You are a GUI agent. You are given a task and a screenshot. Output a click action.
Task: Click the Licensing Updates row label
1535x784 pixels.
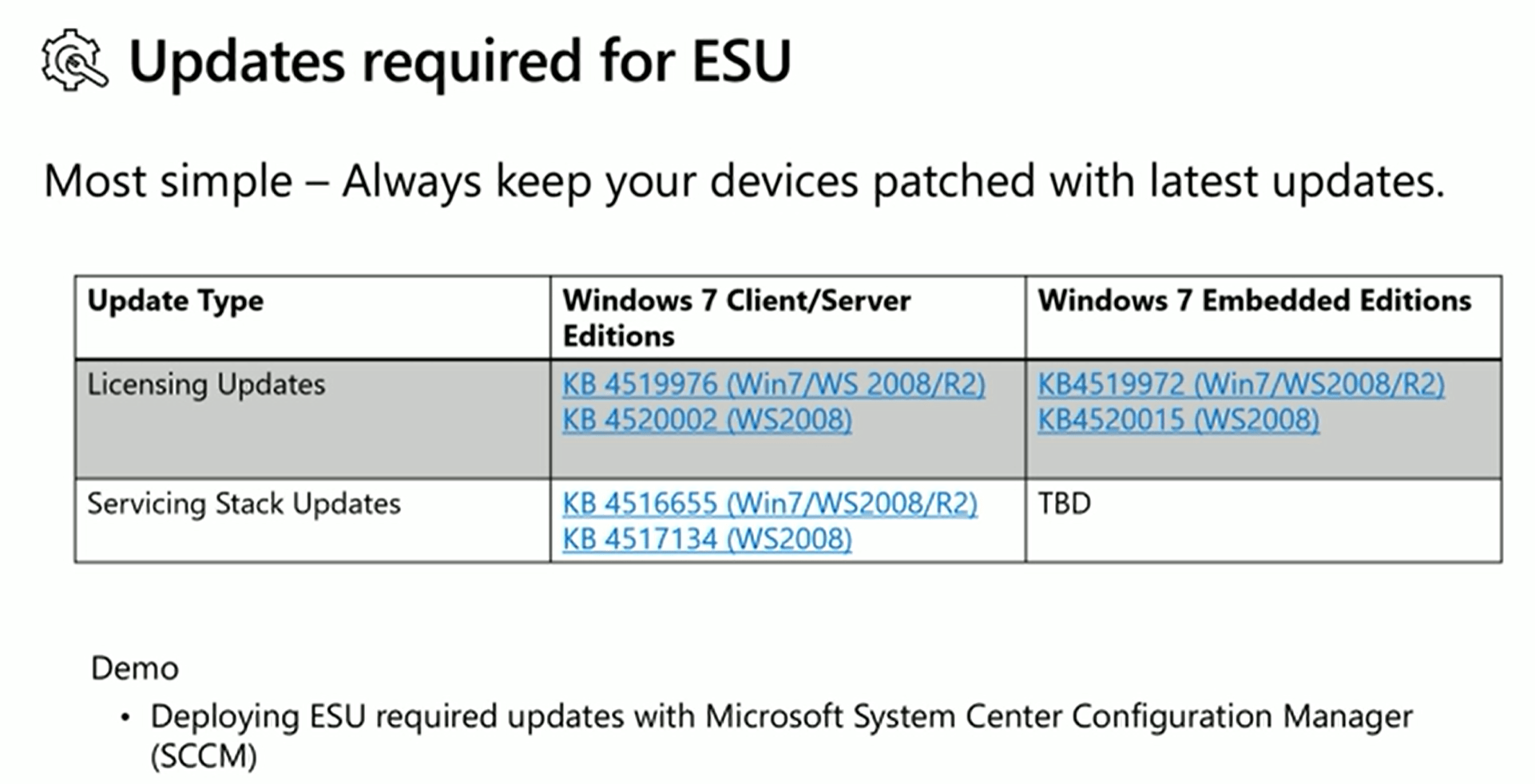pos(206,385)
